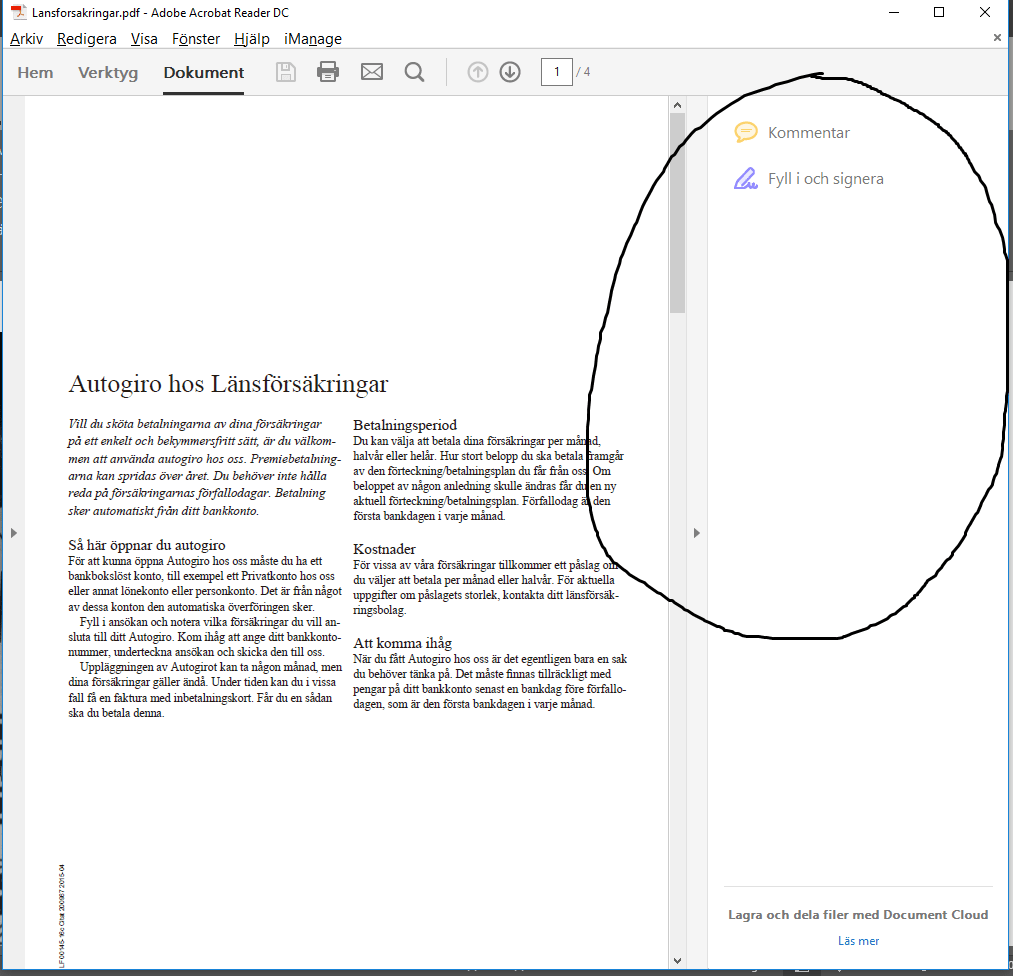Collapse the right tools pane arrow
Screen dimensions: 1013x976
click(696, 533)
